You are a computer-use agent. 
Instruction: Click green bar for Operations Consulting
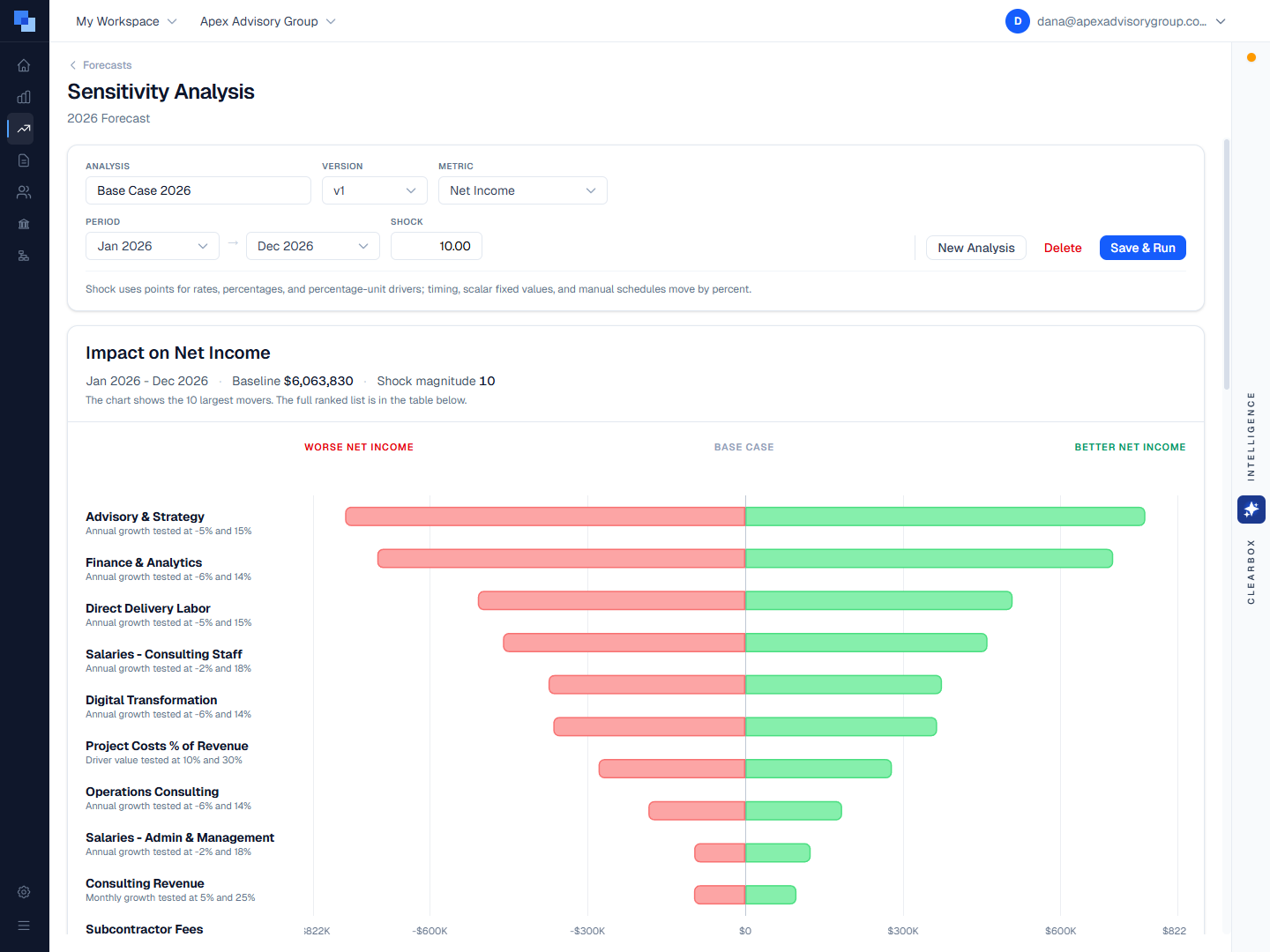coord(818,769)
